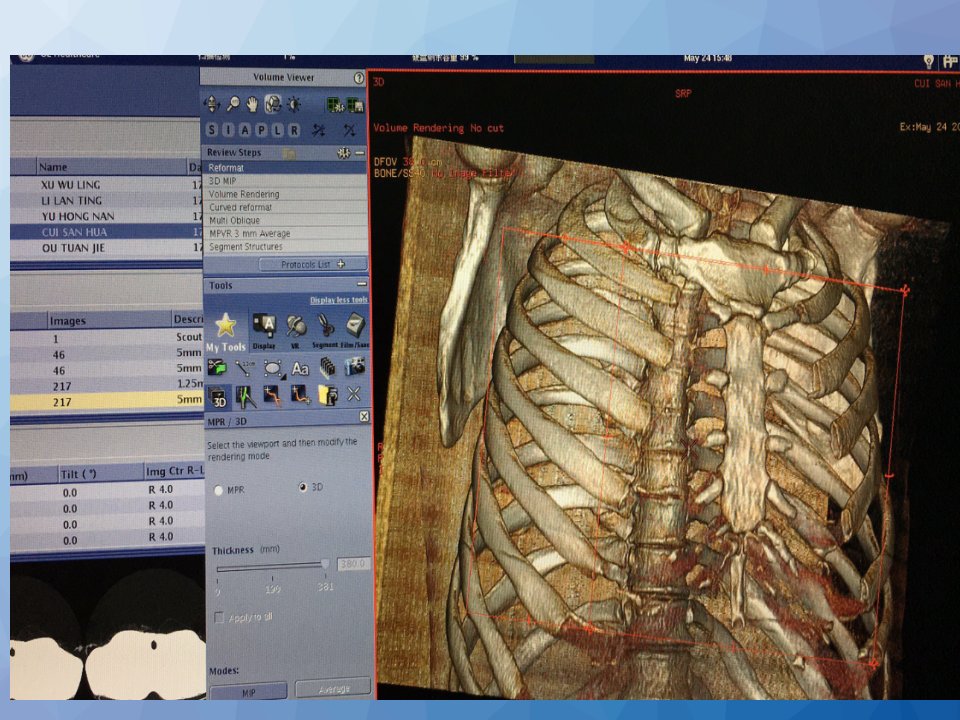Set Posterior view with P button
The image size is (960, 720).
pos(261,130)
